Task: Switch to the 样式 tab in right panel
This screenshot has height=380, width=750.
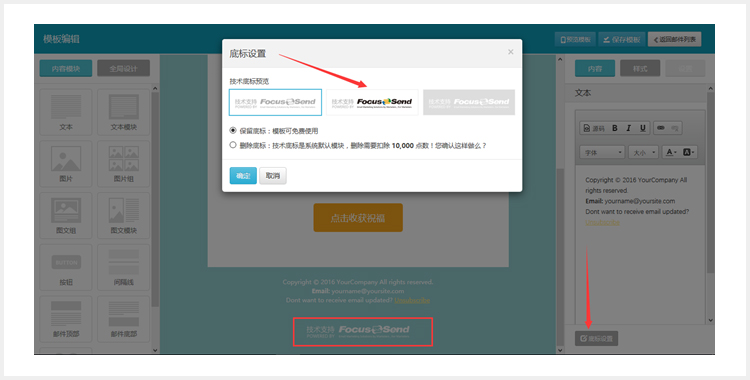Action: tap(640, 68)
